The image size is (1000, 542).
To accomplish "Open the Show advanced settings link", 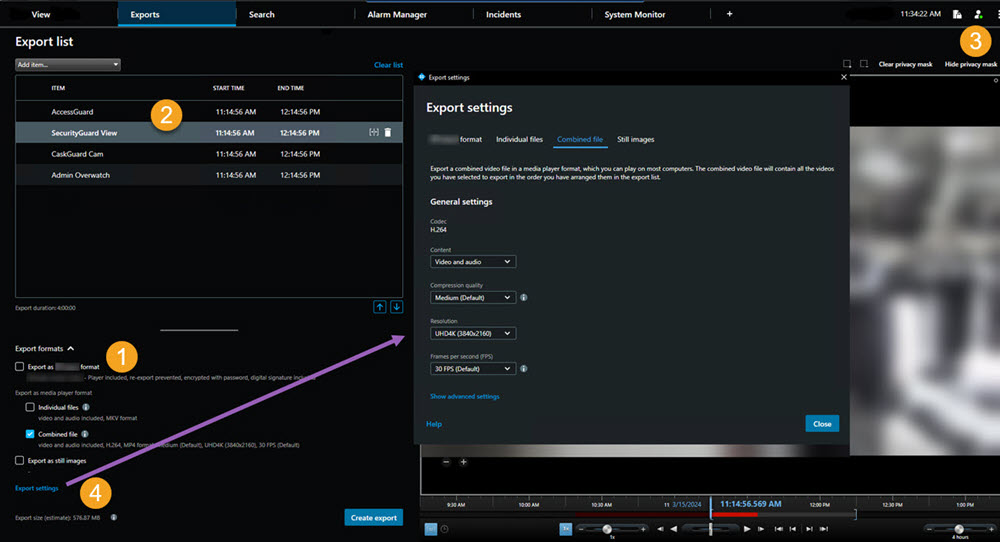I will (464, 396).
